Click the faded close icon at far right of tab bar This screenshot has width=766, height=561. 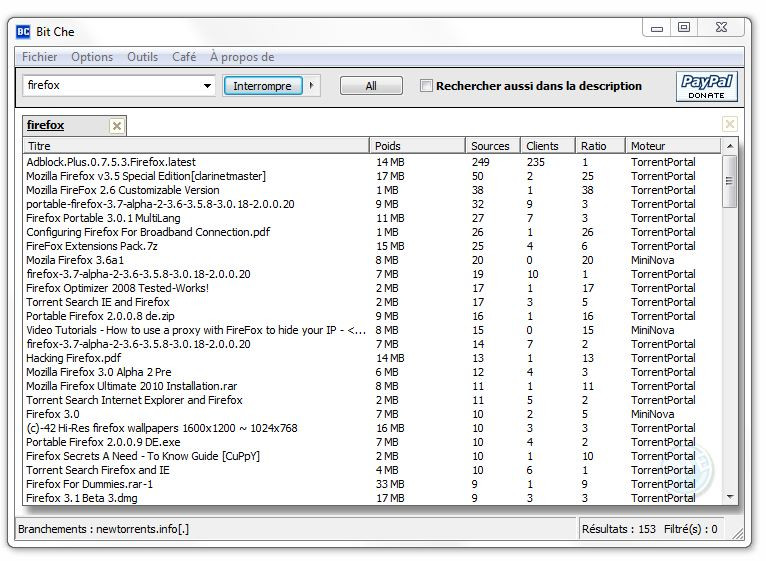tap(730, 125)
